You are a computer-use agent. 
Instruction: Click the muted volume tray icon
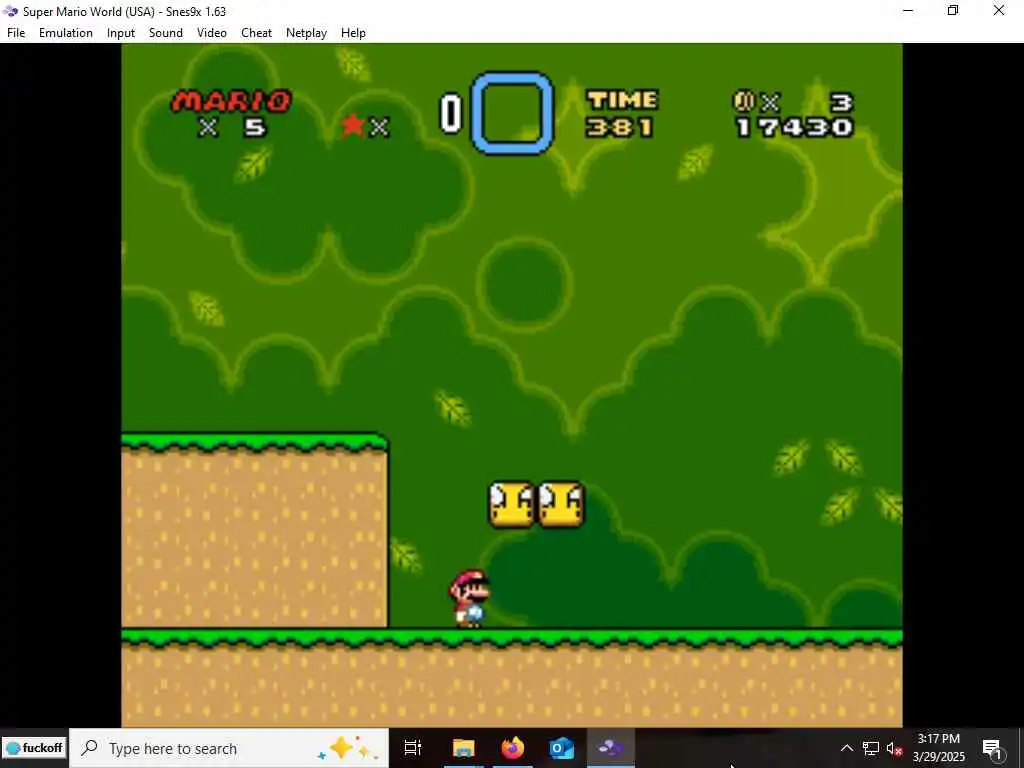894,748
